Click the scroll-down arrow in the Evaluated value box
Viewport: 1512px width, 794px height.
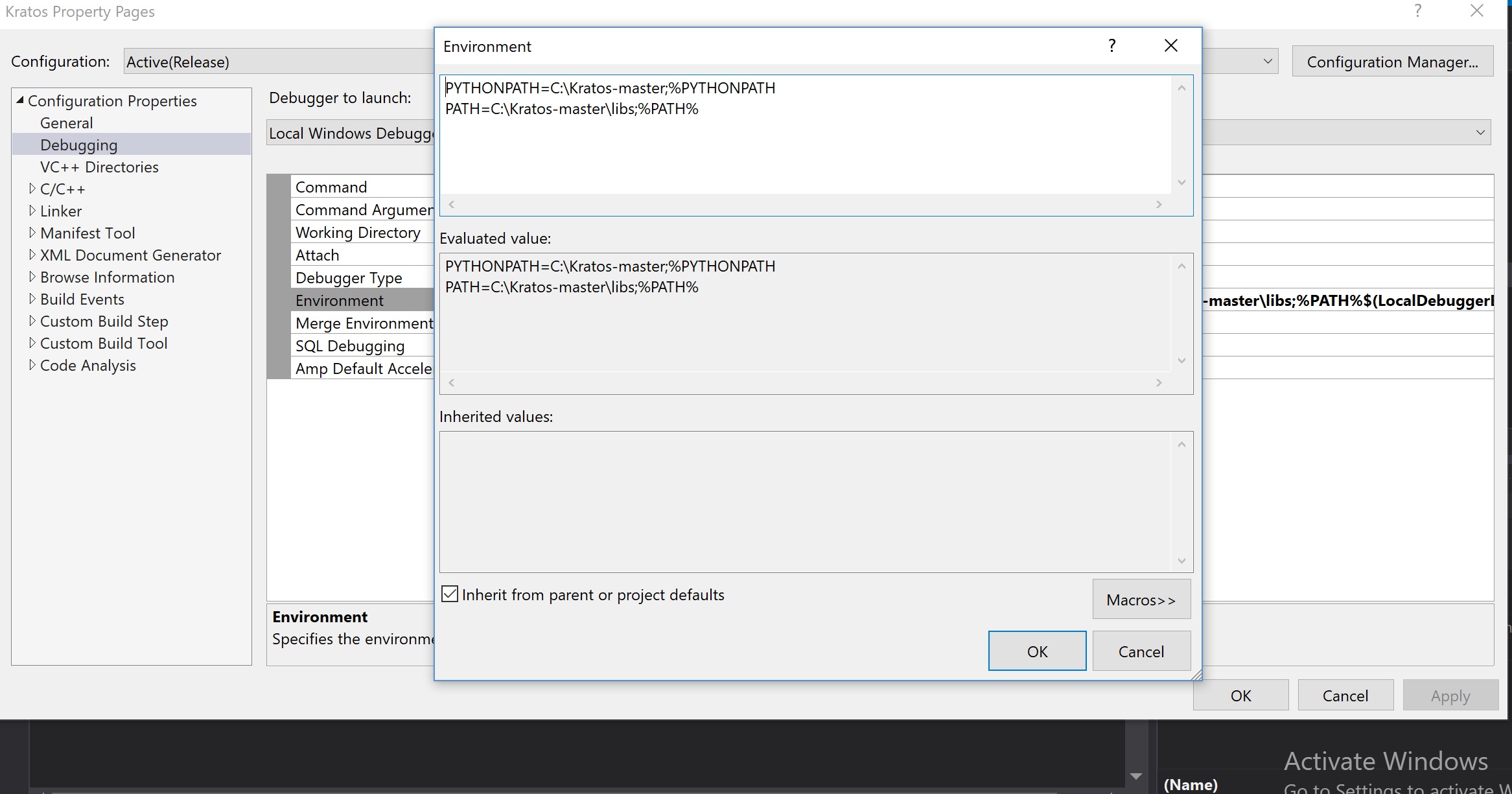(x=1181, y=360)
